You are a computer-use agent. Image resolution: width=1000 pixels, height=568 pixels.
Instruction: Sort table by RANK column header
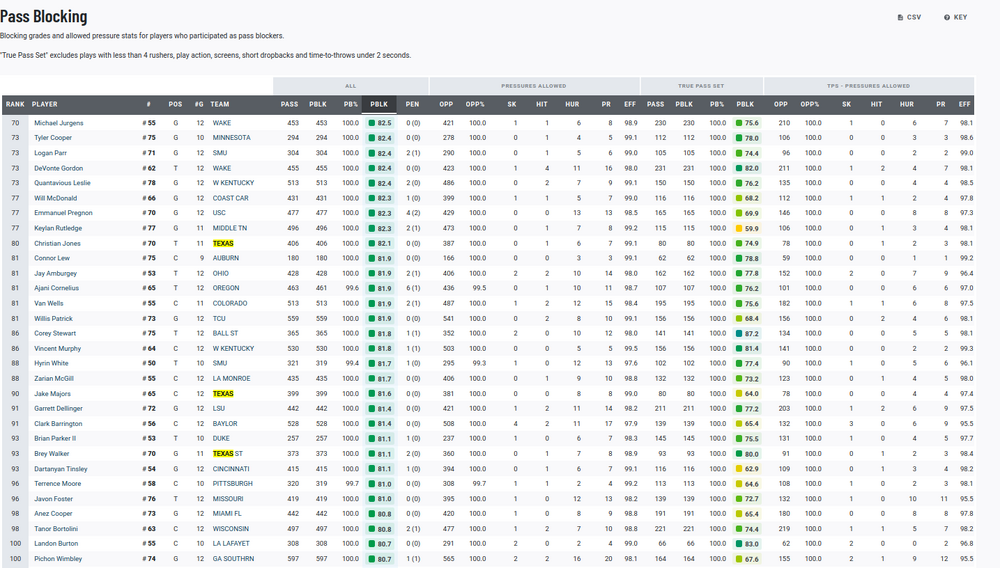point(15,104)
